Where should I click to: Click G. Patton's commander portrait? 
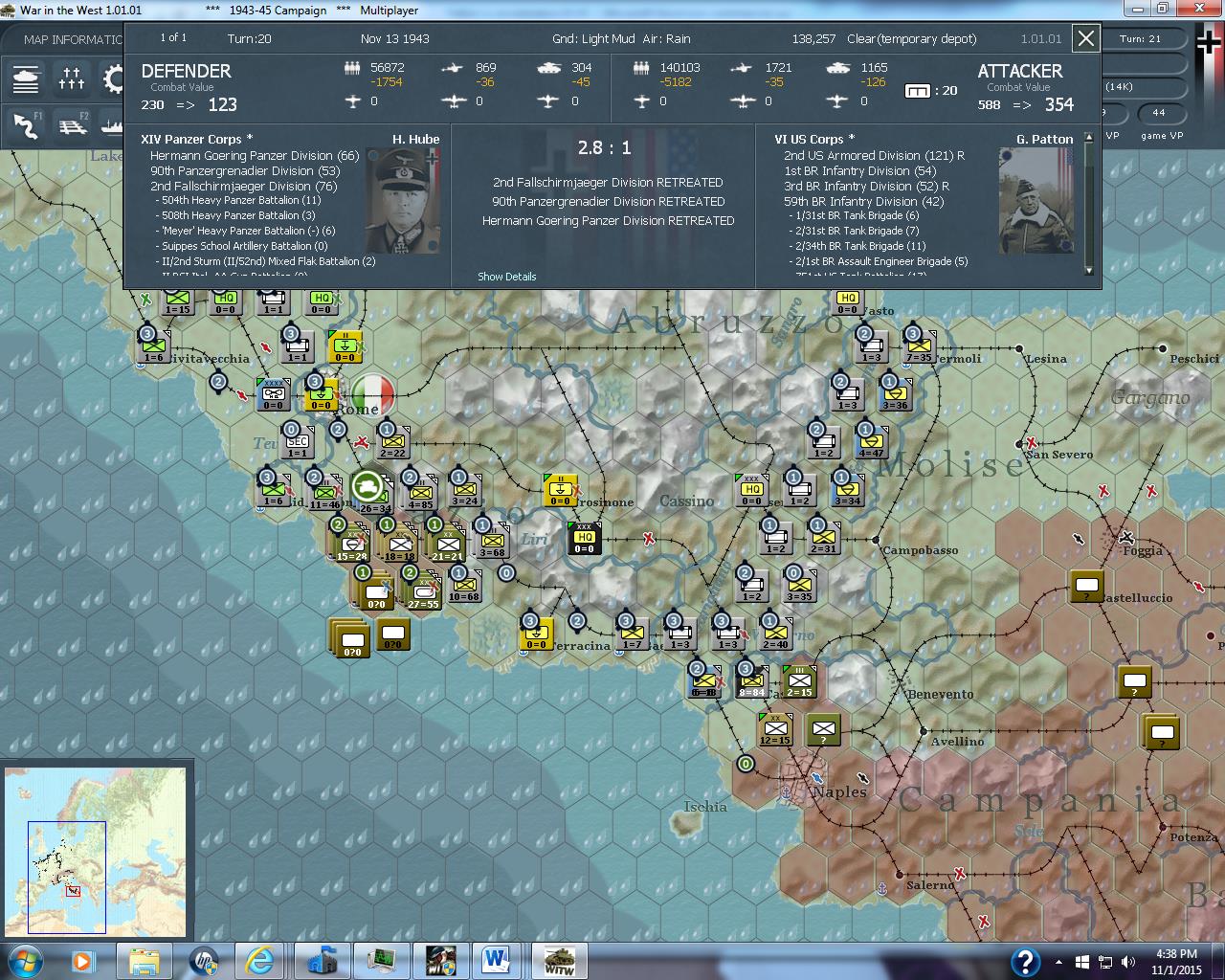pos(1036,200)
